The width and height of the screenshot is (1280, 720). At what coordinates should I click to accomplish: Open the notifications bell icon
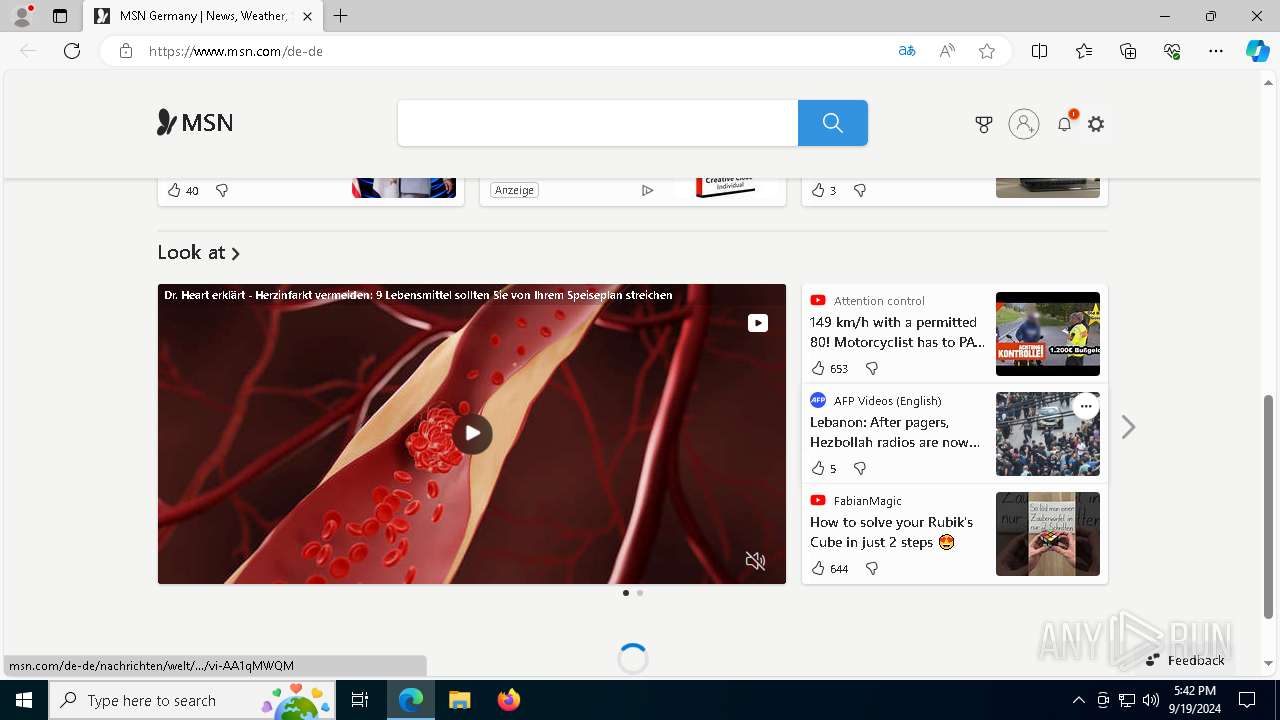1065,124
